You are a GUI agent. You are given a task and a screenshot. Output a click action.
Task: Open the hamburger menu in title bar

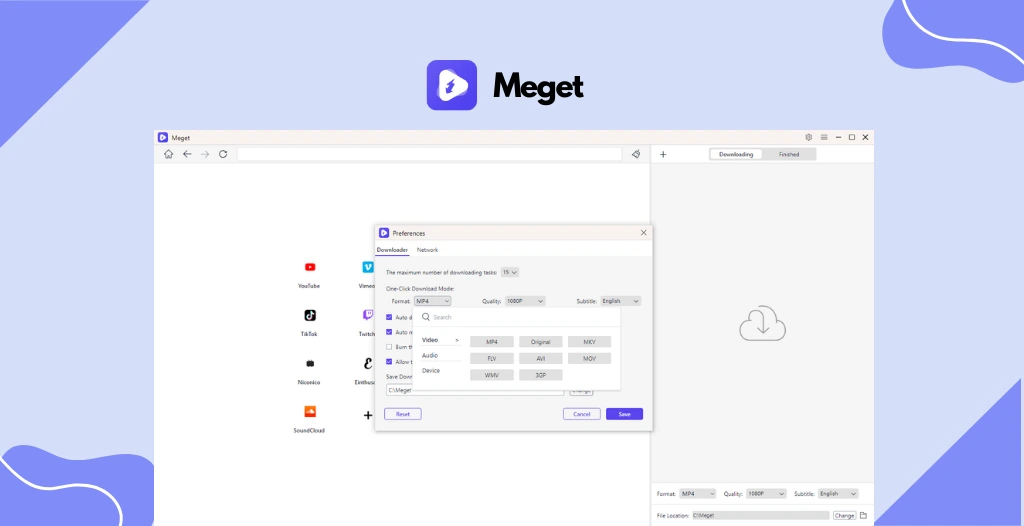coord(824,137)
